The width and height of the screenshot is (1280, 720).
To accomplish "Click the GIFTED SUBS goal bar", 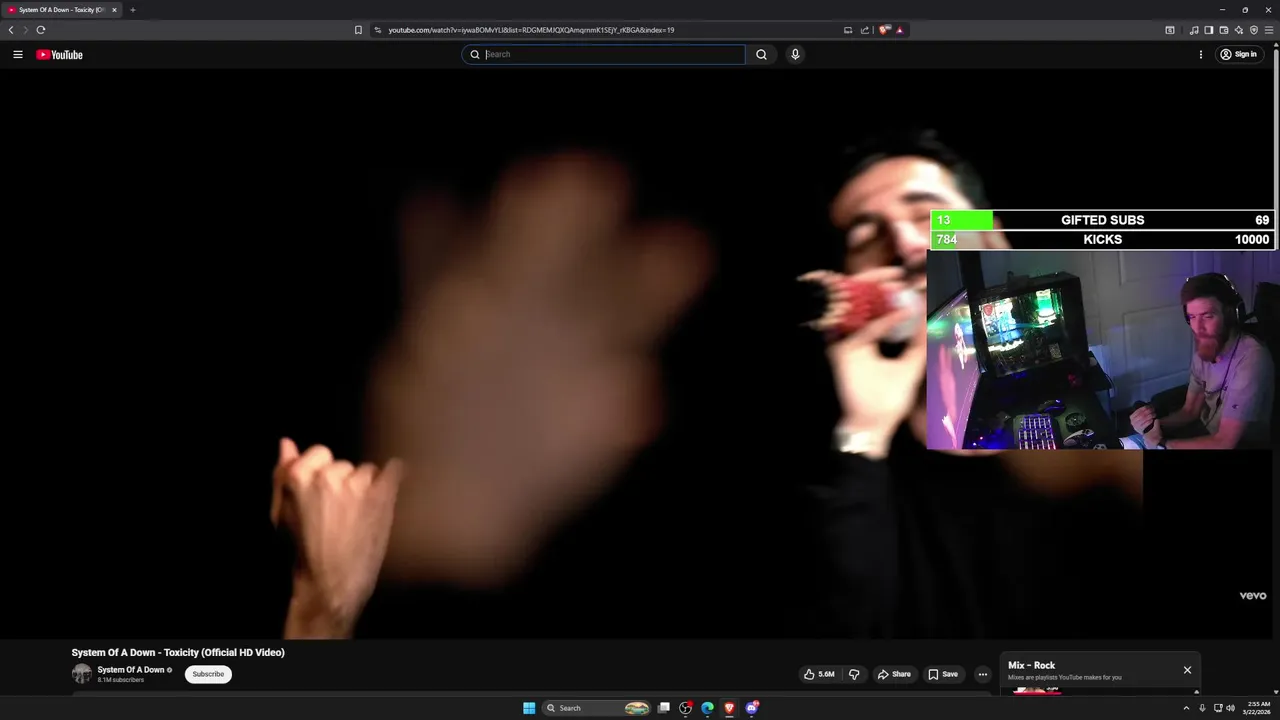I will (1102, 220).
